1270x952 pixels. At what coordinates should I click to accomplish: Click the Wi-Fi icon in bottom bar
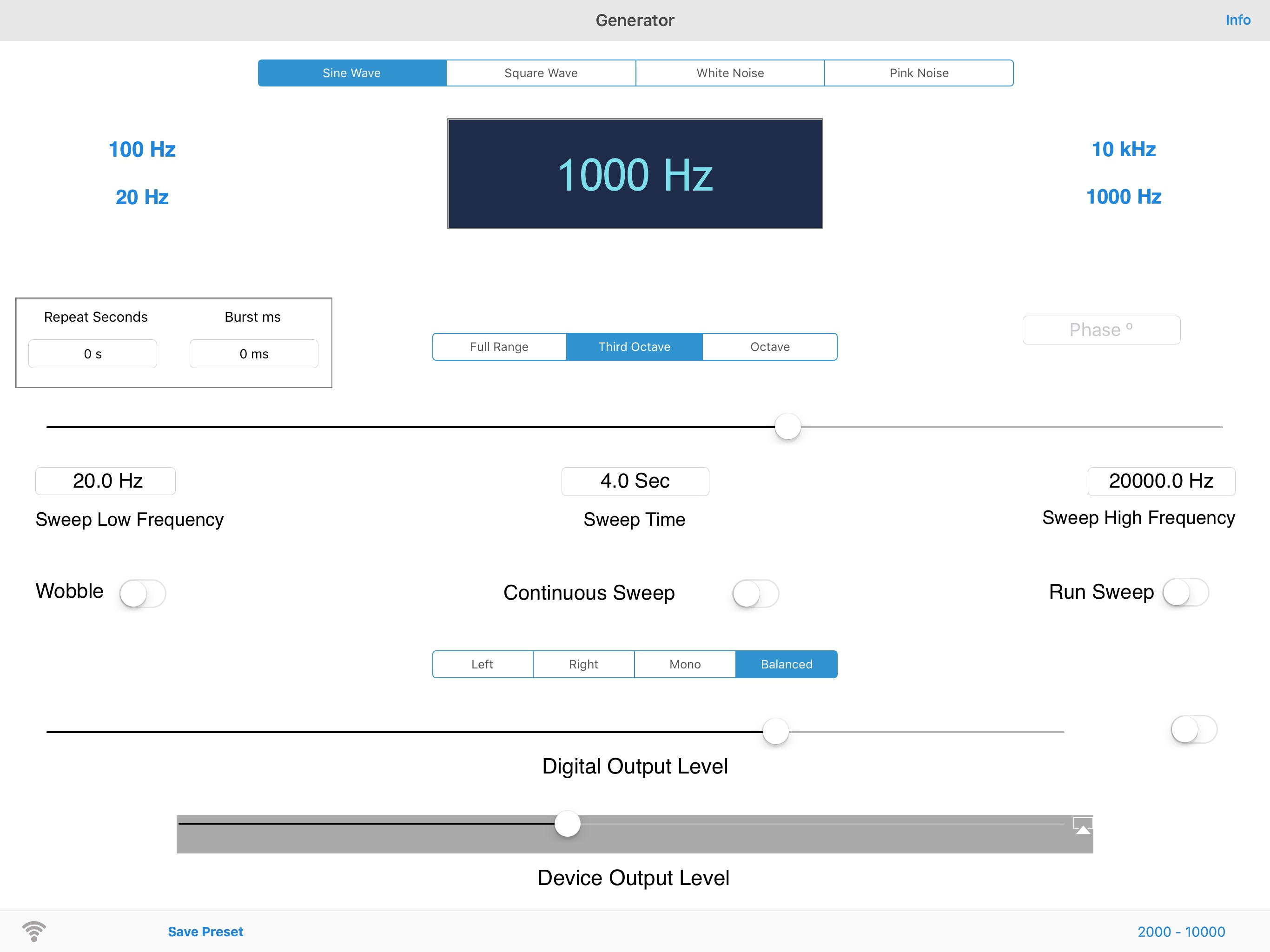coord(34,932)
